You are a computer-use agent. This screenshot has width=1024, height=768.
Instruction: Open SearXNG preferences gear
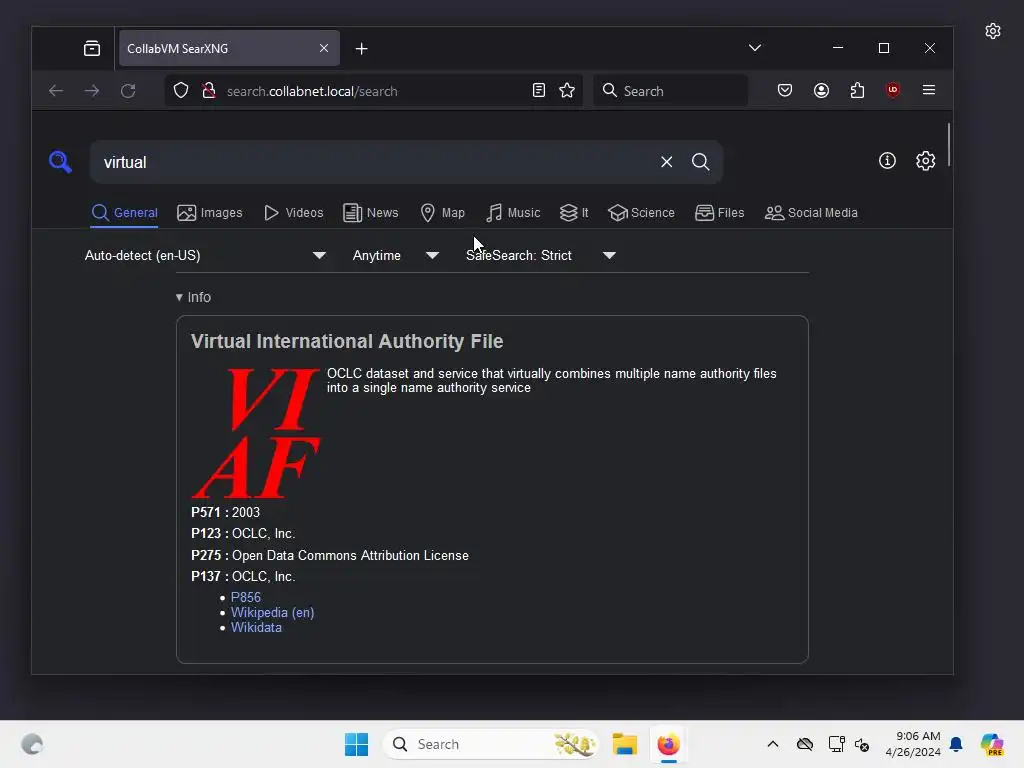925,161
